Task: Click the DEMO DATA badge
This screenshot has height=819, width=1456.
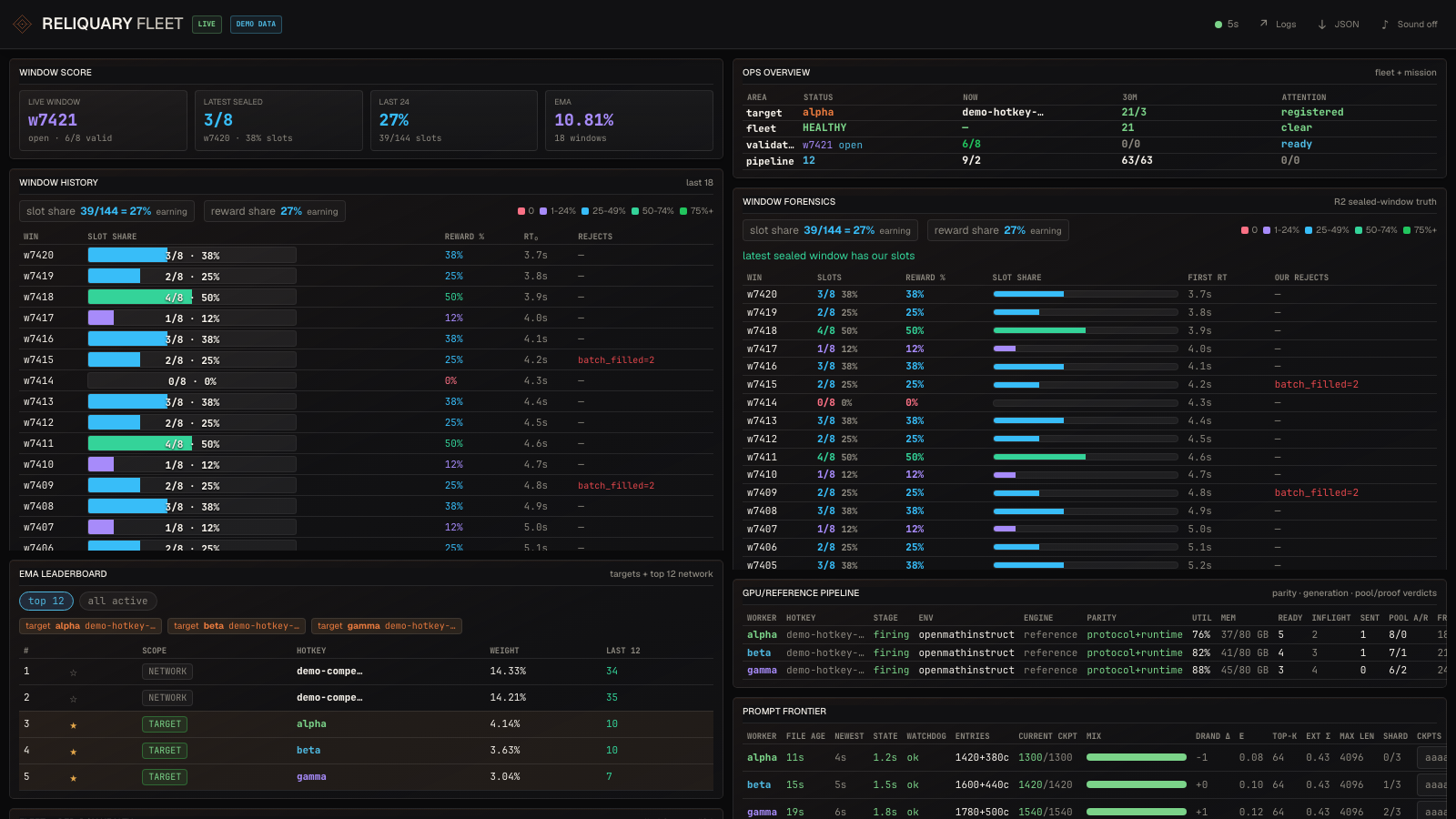Action: pos(256,25)
